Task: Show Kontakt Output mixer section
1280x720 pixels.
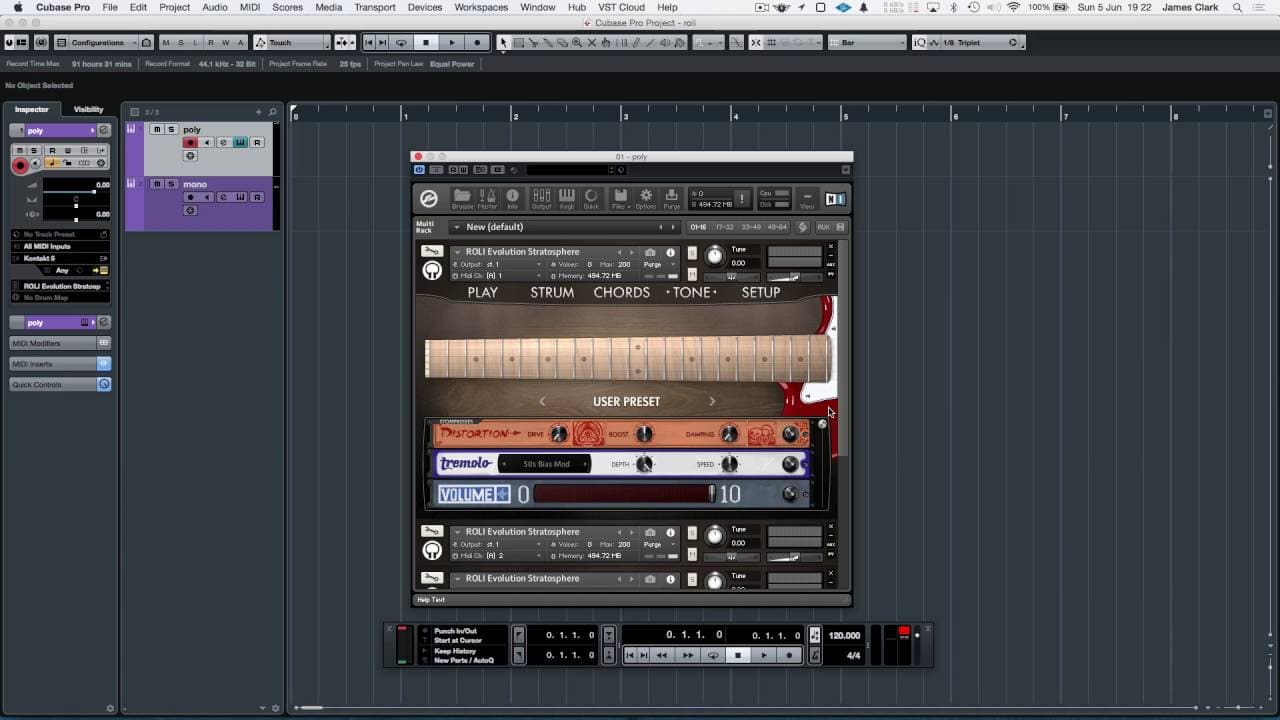Action: 541,198
